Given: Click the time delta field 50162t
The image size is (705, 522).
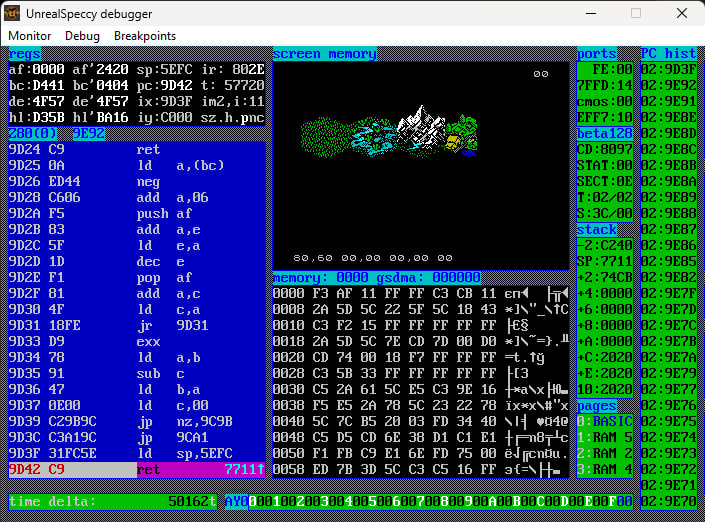Looking at the screenshot, I should coord(112,502).
